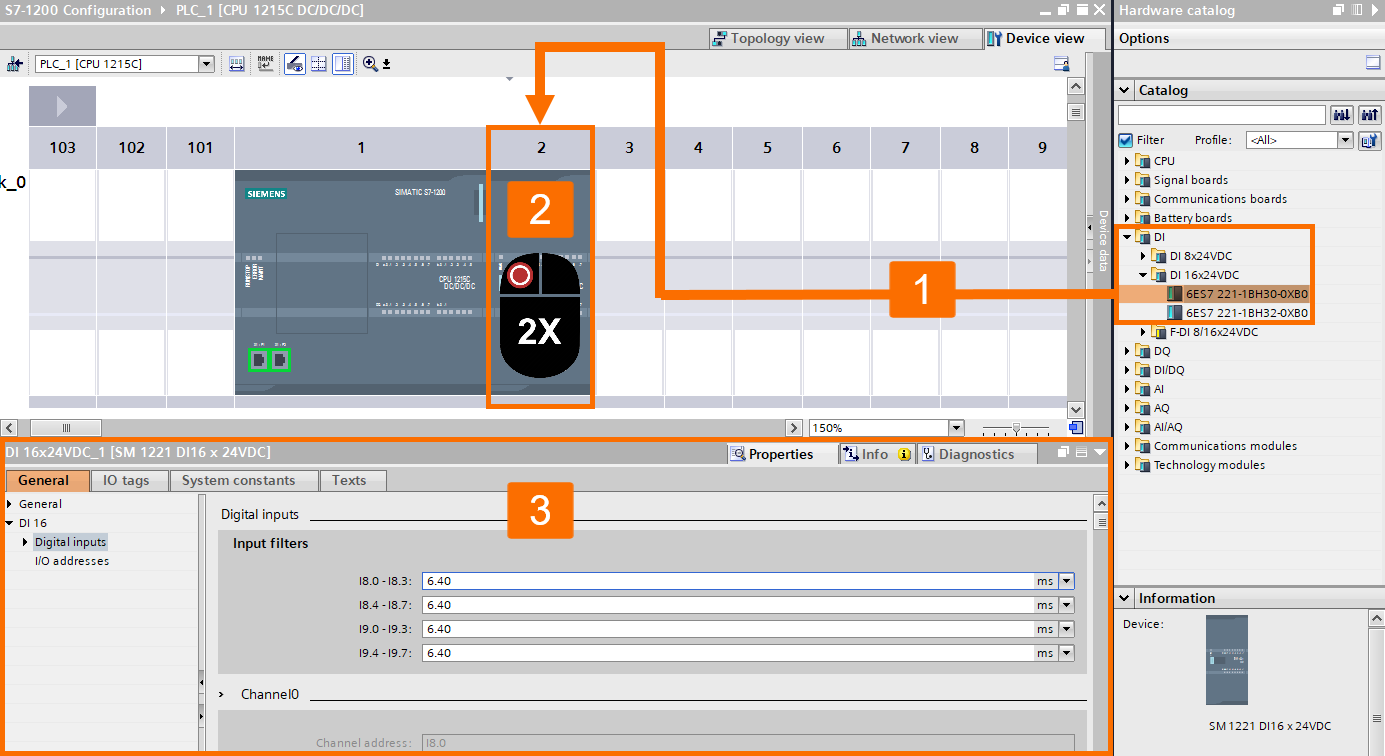Click the switch to network view icon
Viewport: 1385px width, 756px height.
[14, 64]
